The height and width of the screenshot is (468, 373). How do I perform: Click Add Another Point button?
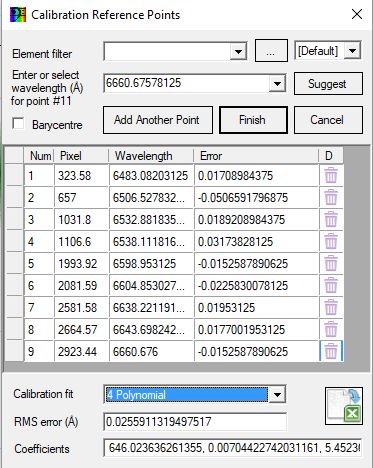[x=158, y=120]
